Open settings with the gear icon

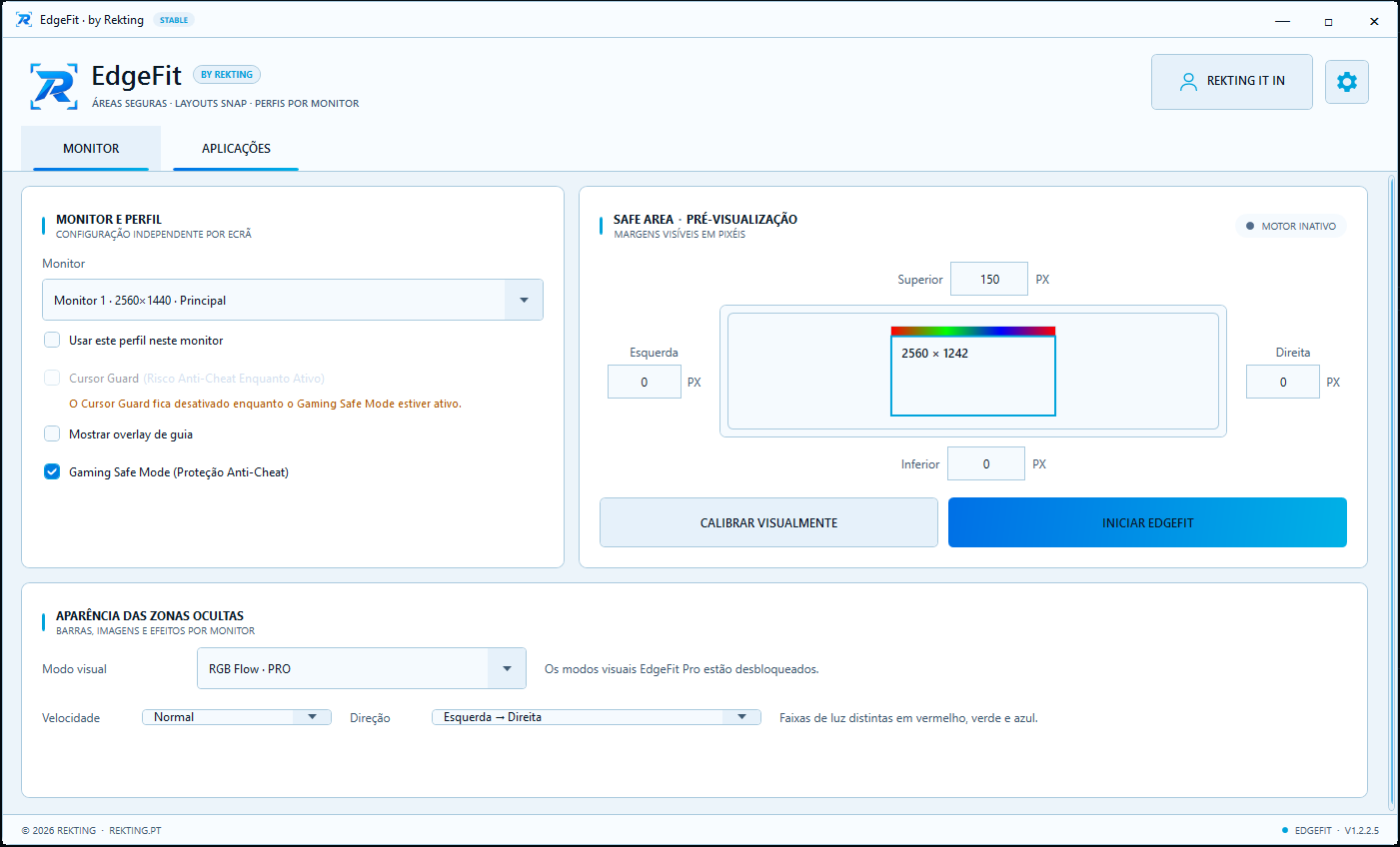(x=1347, y=82)
